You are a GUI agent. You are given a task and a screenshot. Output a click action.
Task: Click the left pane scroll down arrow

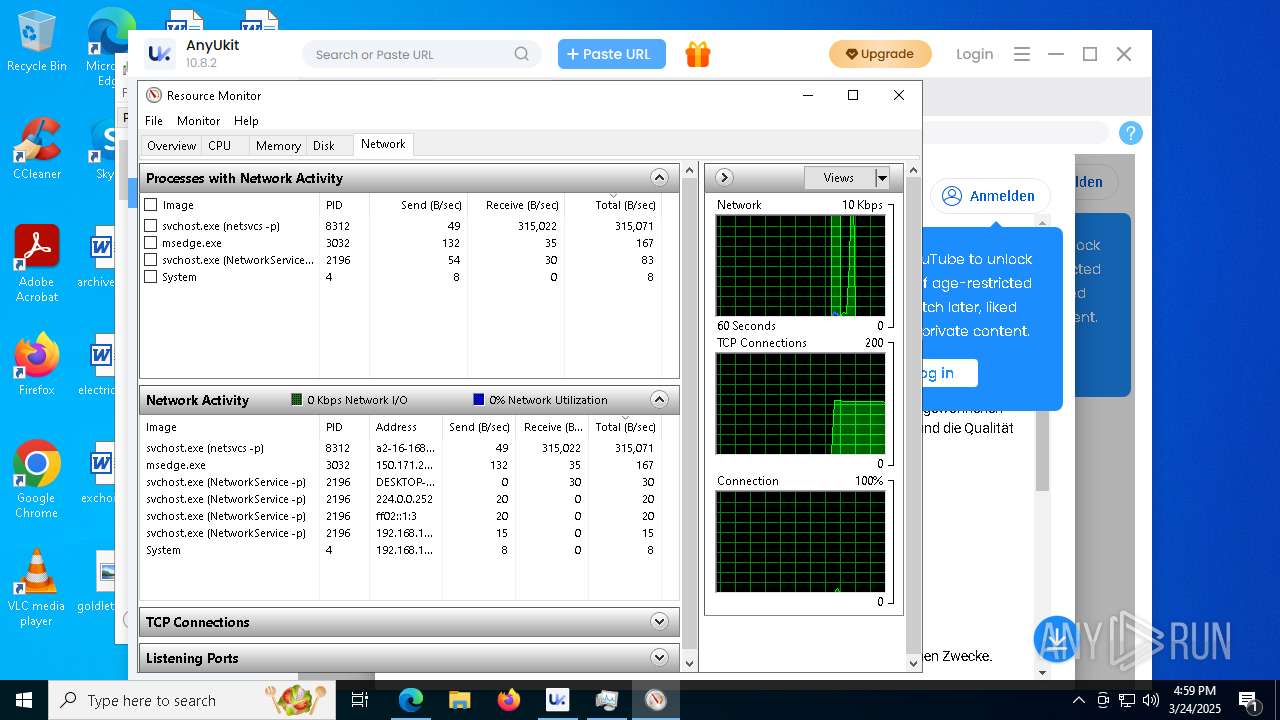pyautogui.click(x=688, y=662)
